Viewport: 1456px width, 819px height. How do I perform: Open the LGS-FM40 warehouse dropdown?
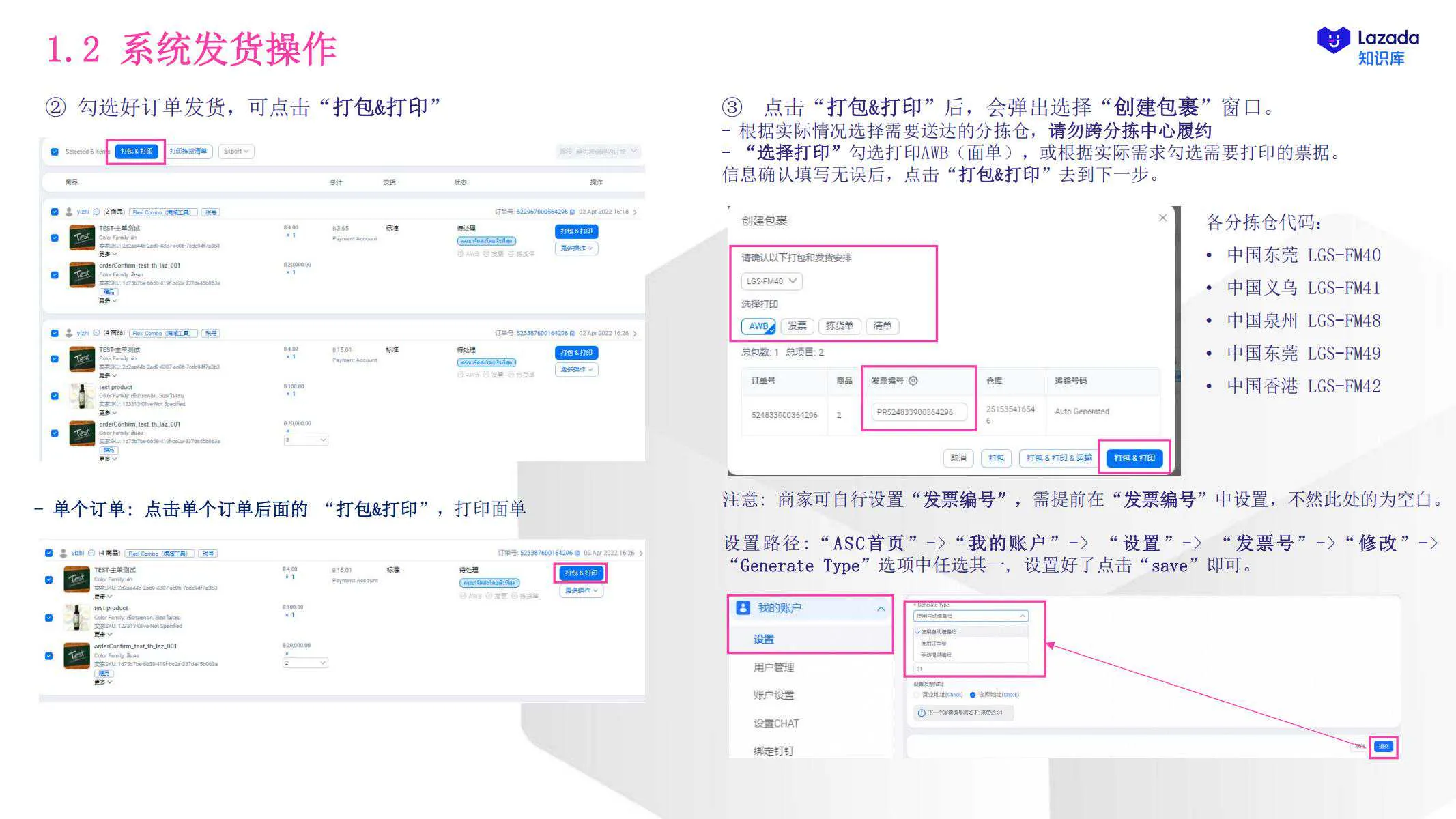[x=771, y=281]
